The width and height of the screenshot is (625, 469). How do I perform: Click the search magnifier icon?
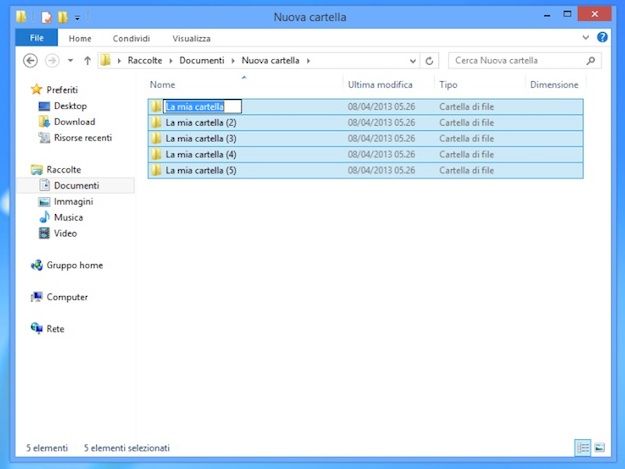click(591, 61)
